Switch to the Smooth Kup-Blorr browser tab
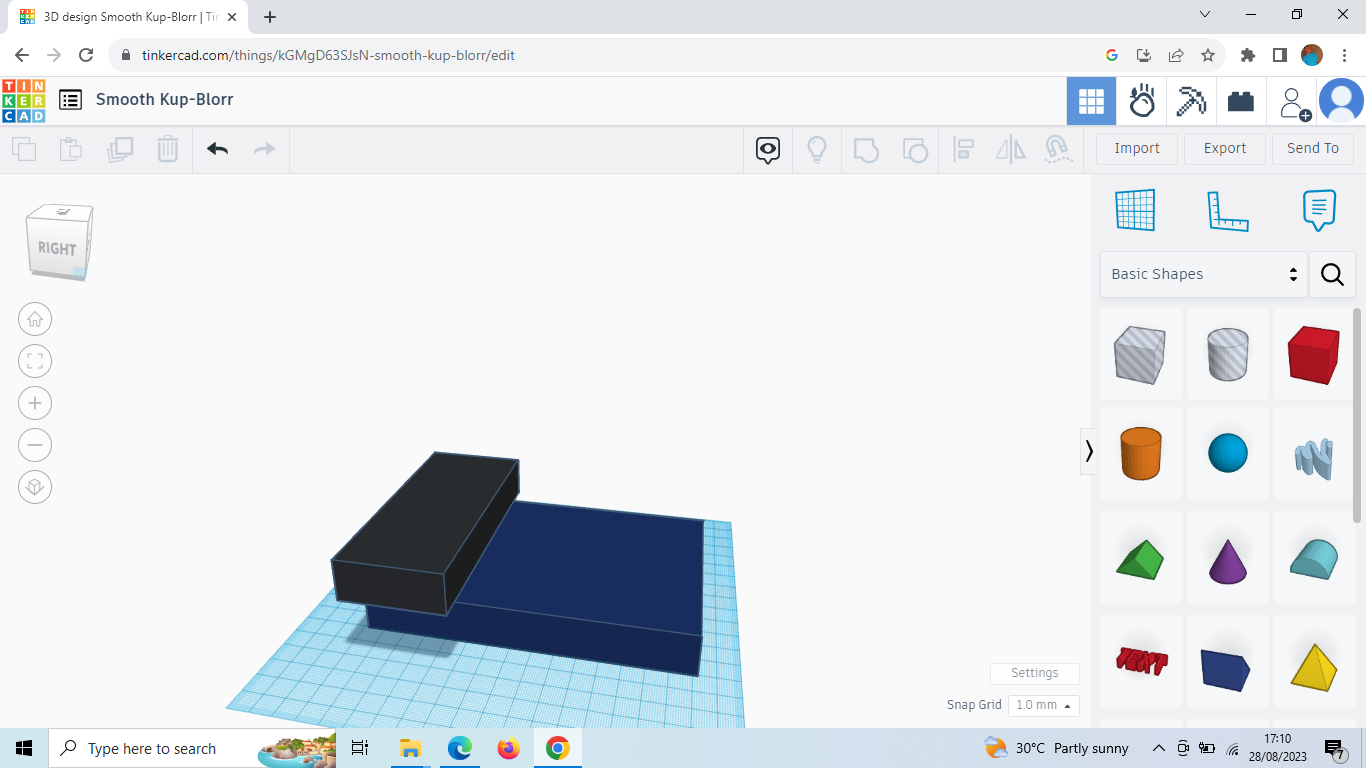This screenshot has height=768, width=1366. 120,16
